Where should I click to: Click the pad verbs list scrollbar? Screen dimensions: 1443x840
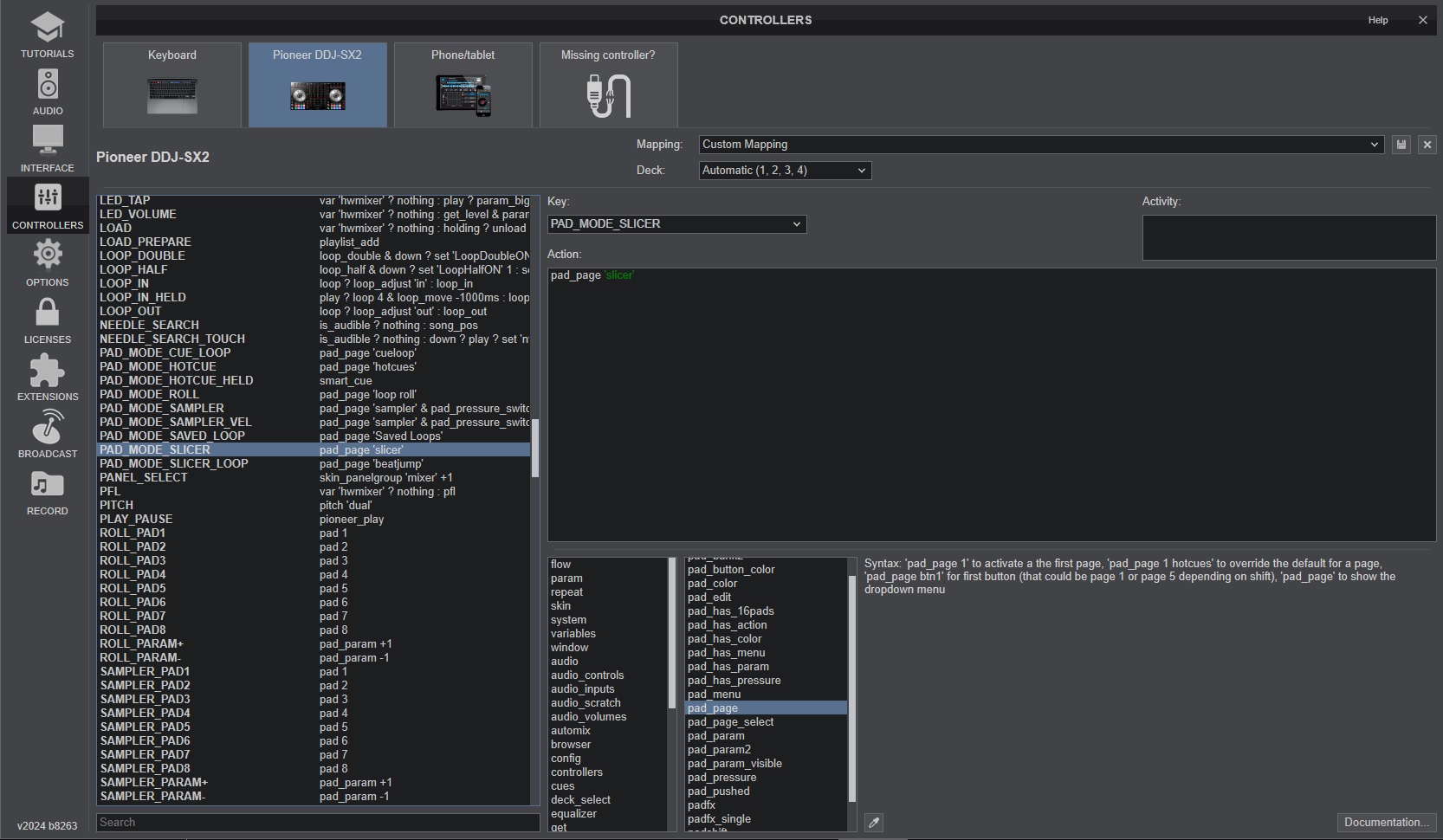click(x=852, y=689)
